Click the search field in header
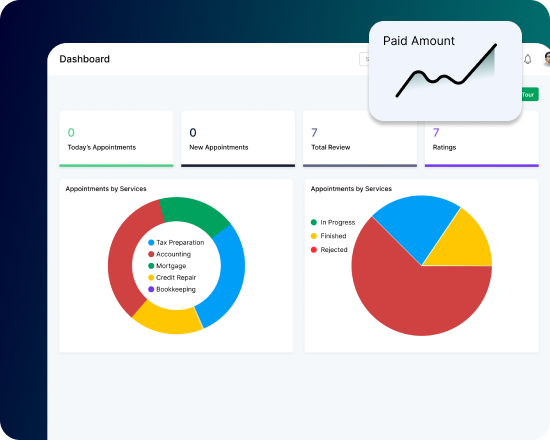550x440 pixels. click(x=364, y=59)
